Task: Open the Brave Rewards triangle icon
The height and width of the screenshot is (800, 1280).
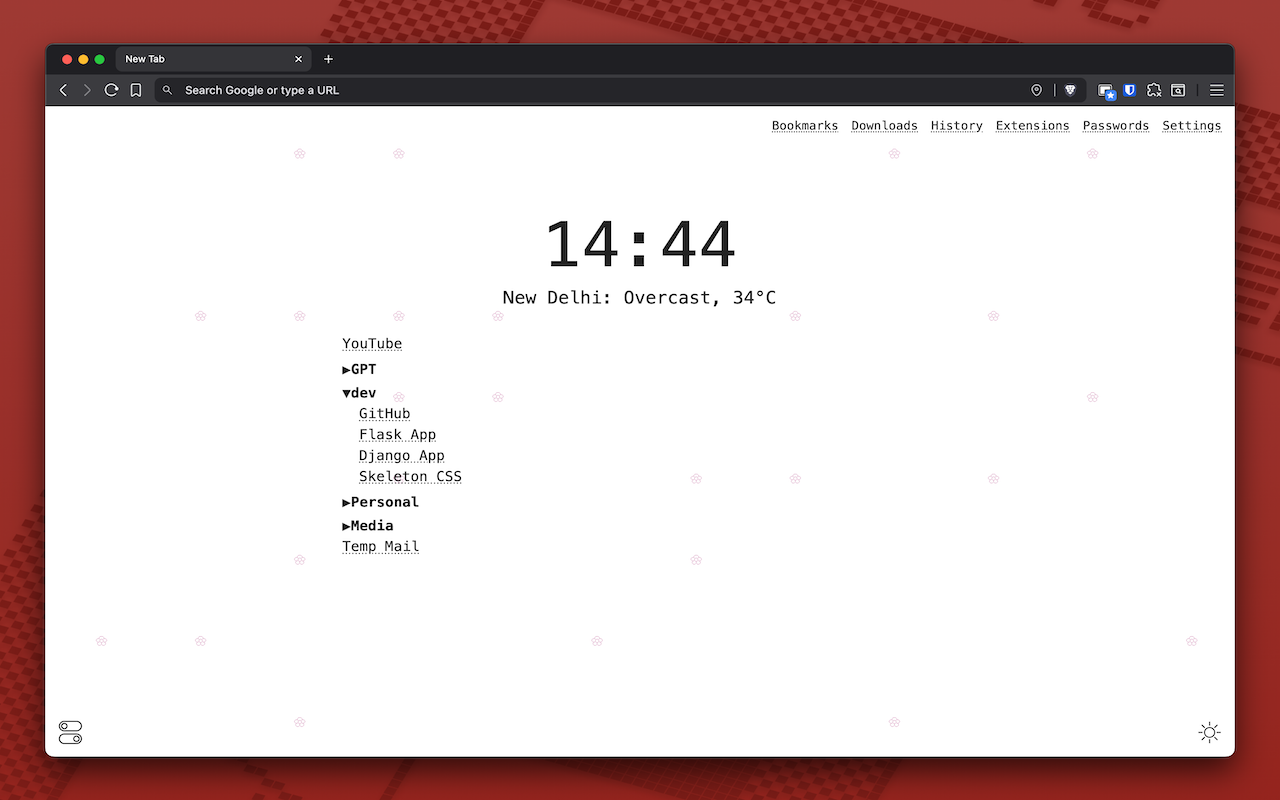Action: click(1070, 90)
